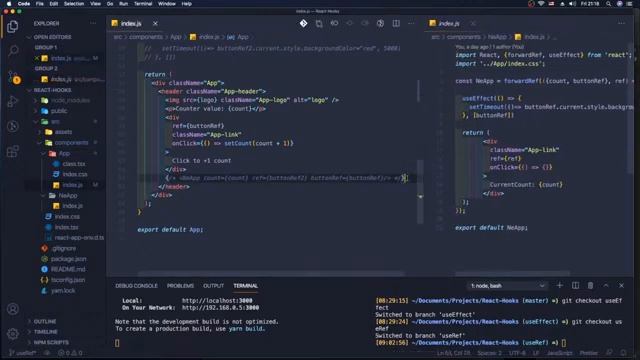Open the Help menu

187,4
